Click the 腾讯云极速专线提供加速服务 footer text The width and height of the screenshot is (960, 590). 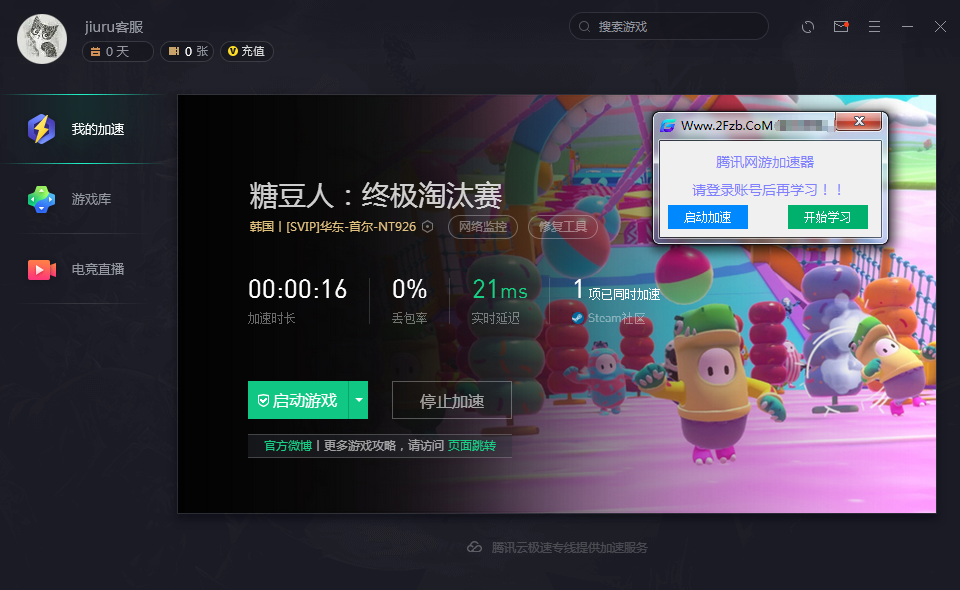[569, 548]
